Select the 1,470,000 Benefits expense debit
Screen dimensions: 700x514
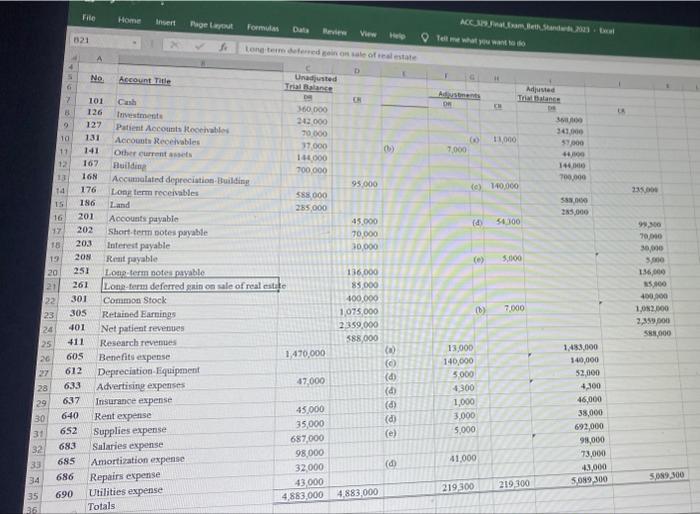pos(305,353)
